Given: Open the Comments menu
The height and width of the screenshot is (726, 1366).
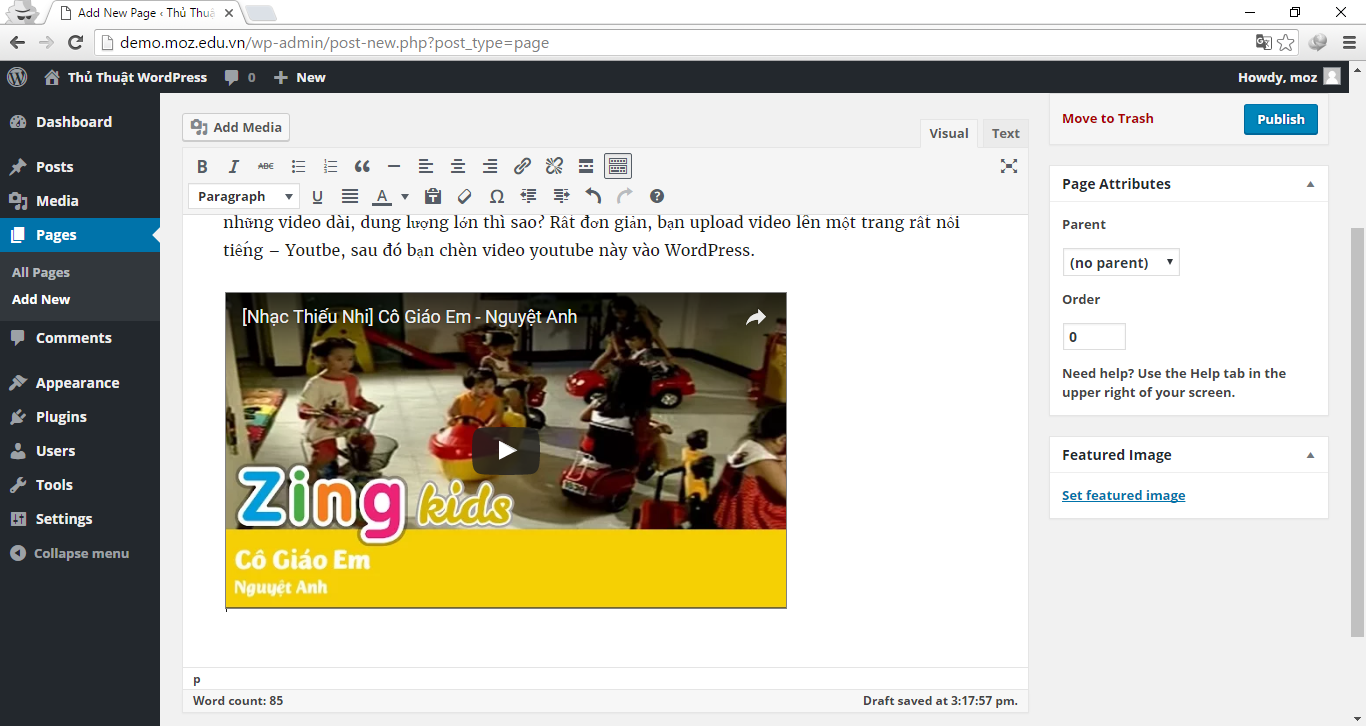Looking at the screenshot, I should (x=80, y=338).
